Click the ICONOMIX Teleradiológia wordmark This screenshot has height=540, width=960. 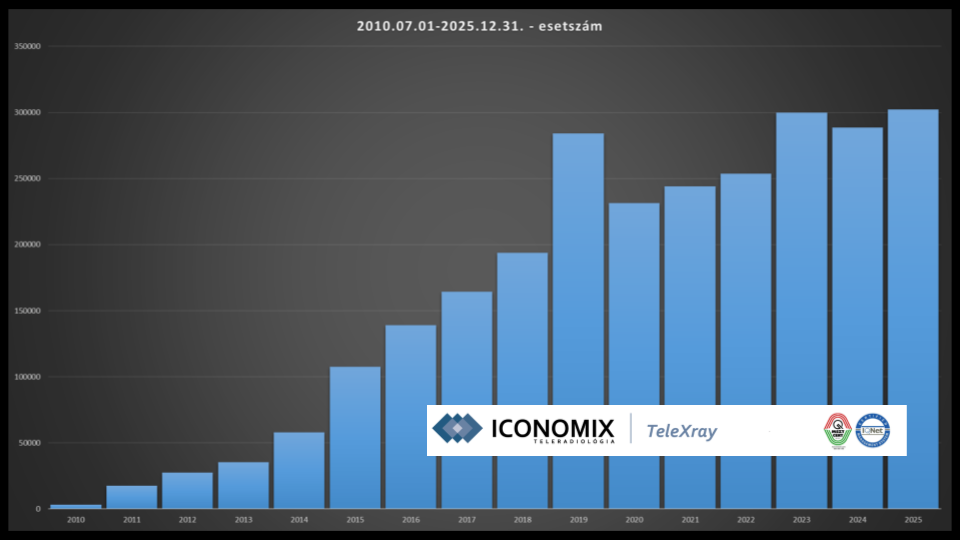pyautogui.click(x=552, y=431)
